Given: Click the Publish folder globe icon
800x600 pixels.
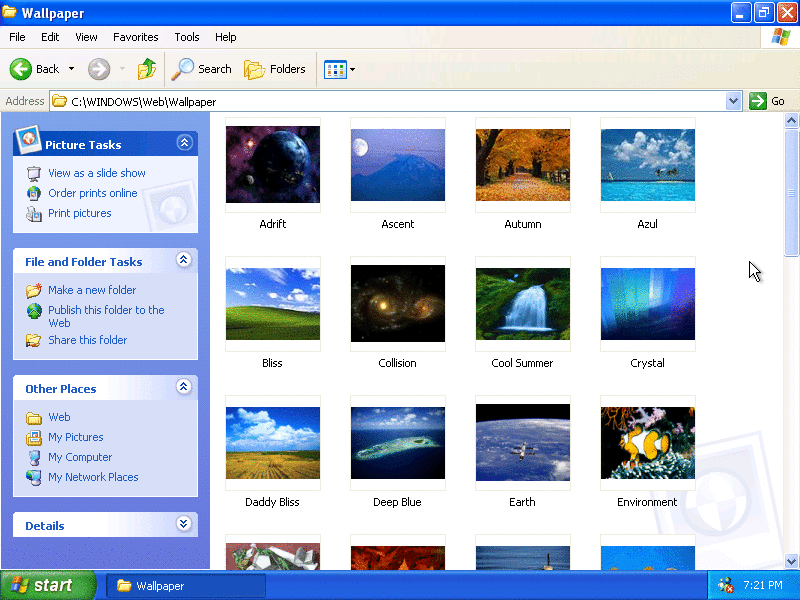Looking at the screenshot, I should [34, 311].
